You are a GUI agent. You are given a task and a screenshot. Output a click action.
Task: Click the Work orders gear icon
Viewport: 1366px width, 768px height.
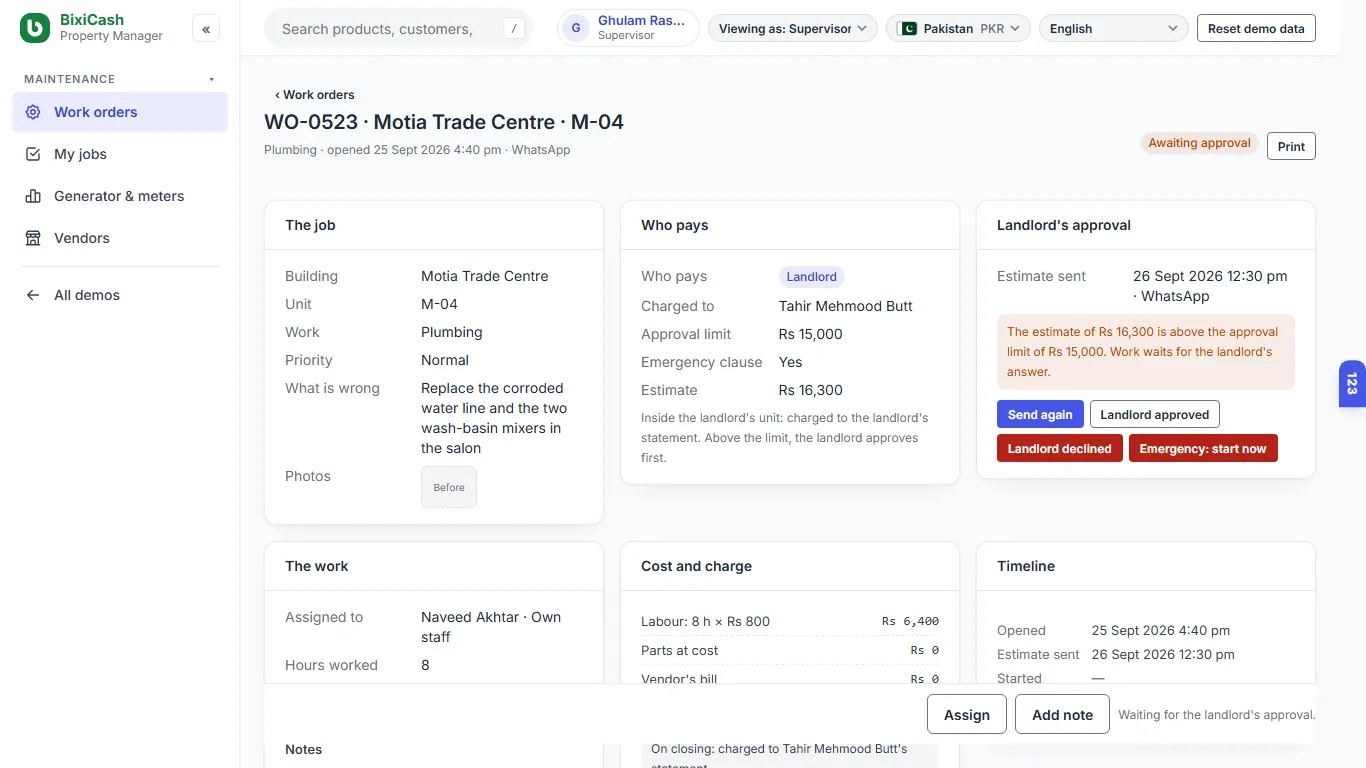pos(33,112)
